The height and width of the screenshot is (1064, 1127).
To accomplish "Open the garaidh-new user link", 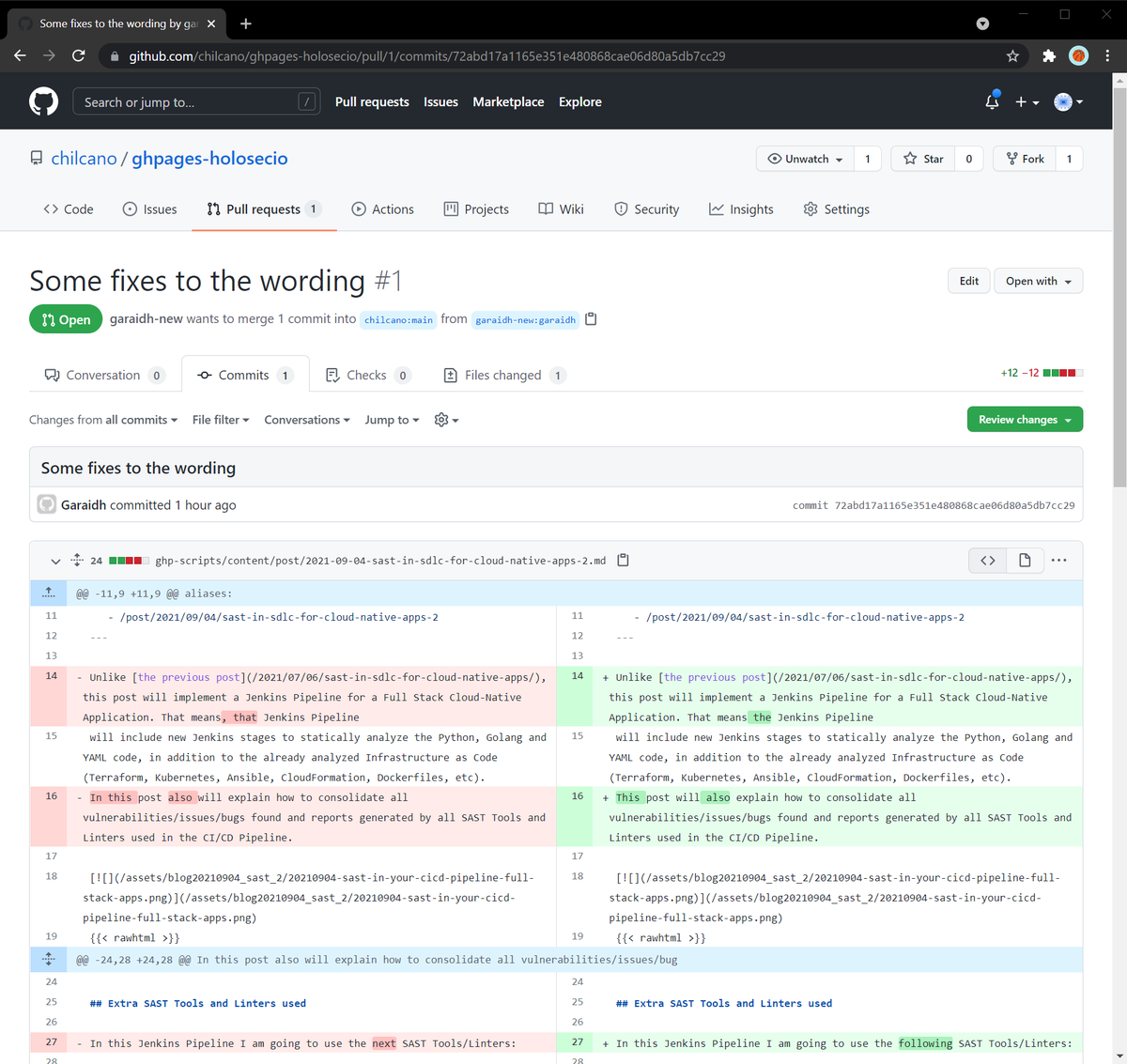I will tap(147, 319).
